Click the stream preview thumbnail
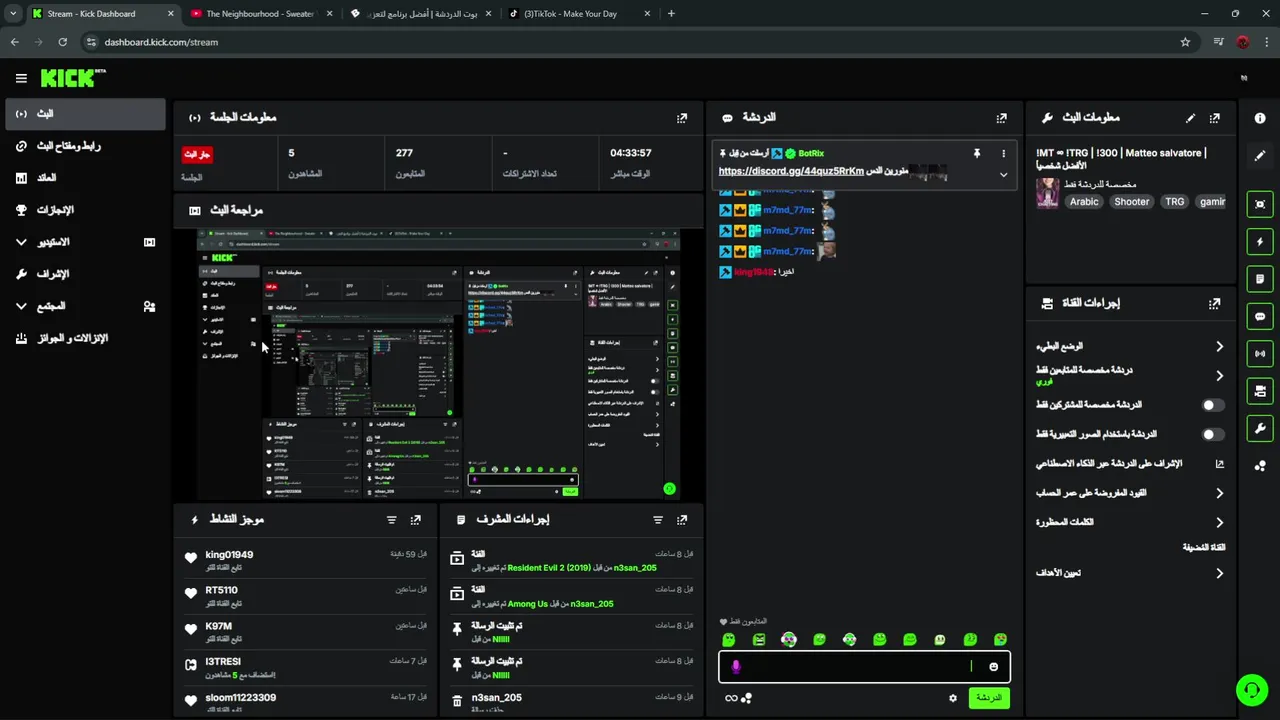Image resolution: width=1280 pixels, height=720 pixels. (438, 364)
